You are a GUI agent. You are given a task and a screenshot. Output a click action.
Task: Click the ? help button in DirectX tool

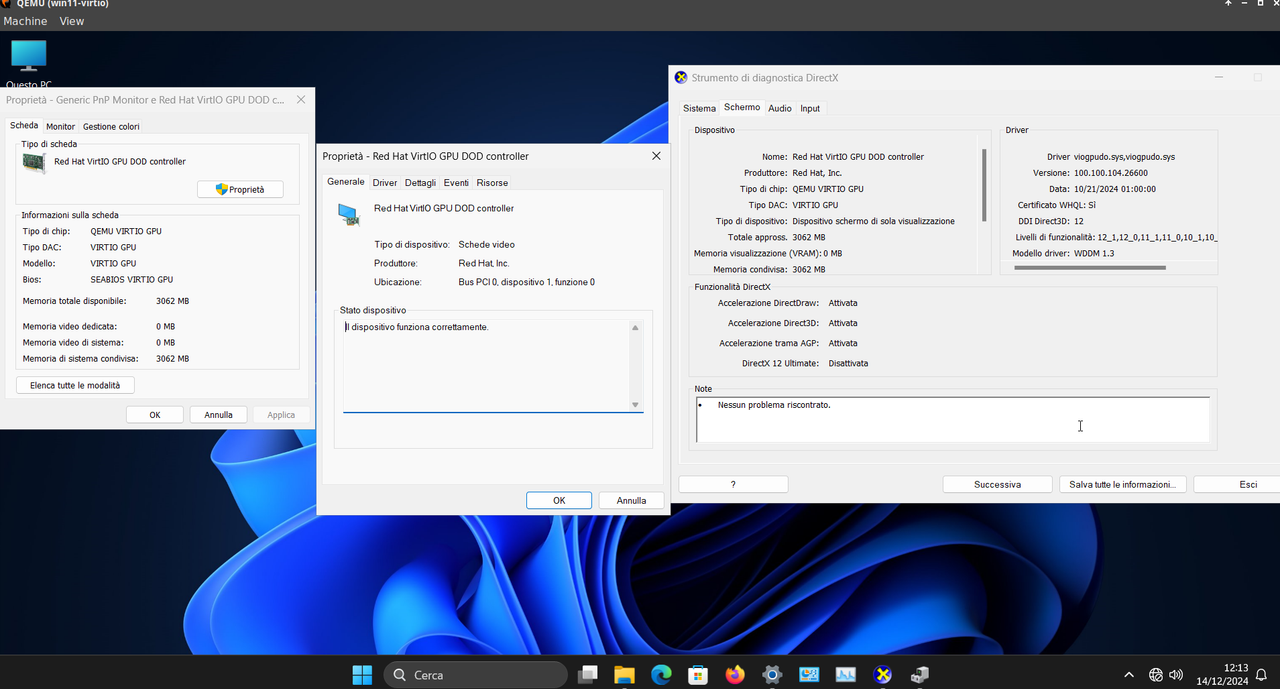(733, 484)
